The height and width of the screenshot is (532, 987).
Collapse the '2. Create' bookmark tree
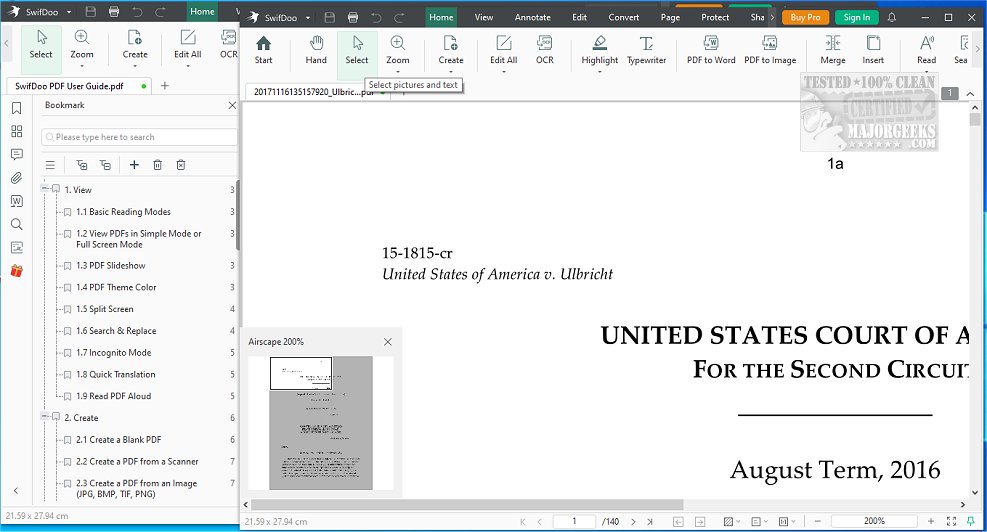pos(45,416)
